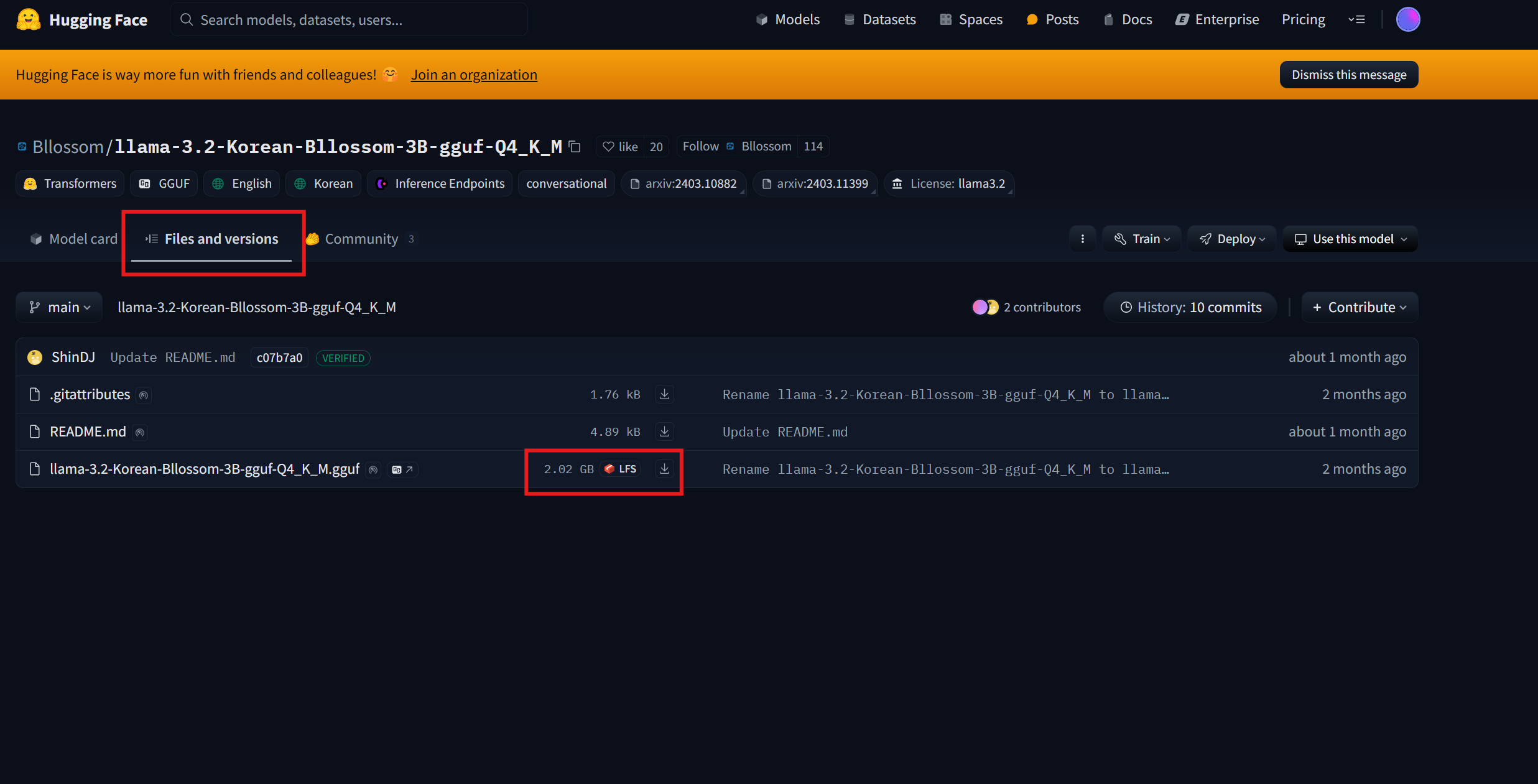Open the Enterprise page
This screenshot has height=784, width=1538.
pyautogui.click(x=1217, y=19)
